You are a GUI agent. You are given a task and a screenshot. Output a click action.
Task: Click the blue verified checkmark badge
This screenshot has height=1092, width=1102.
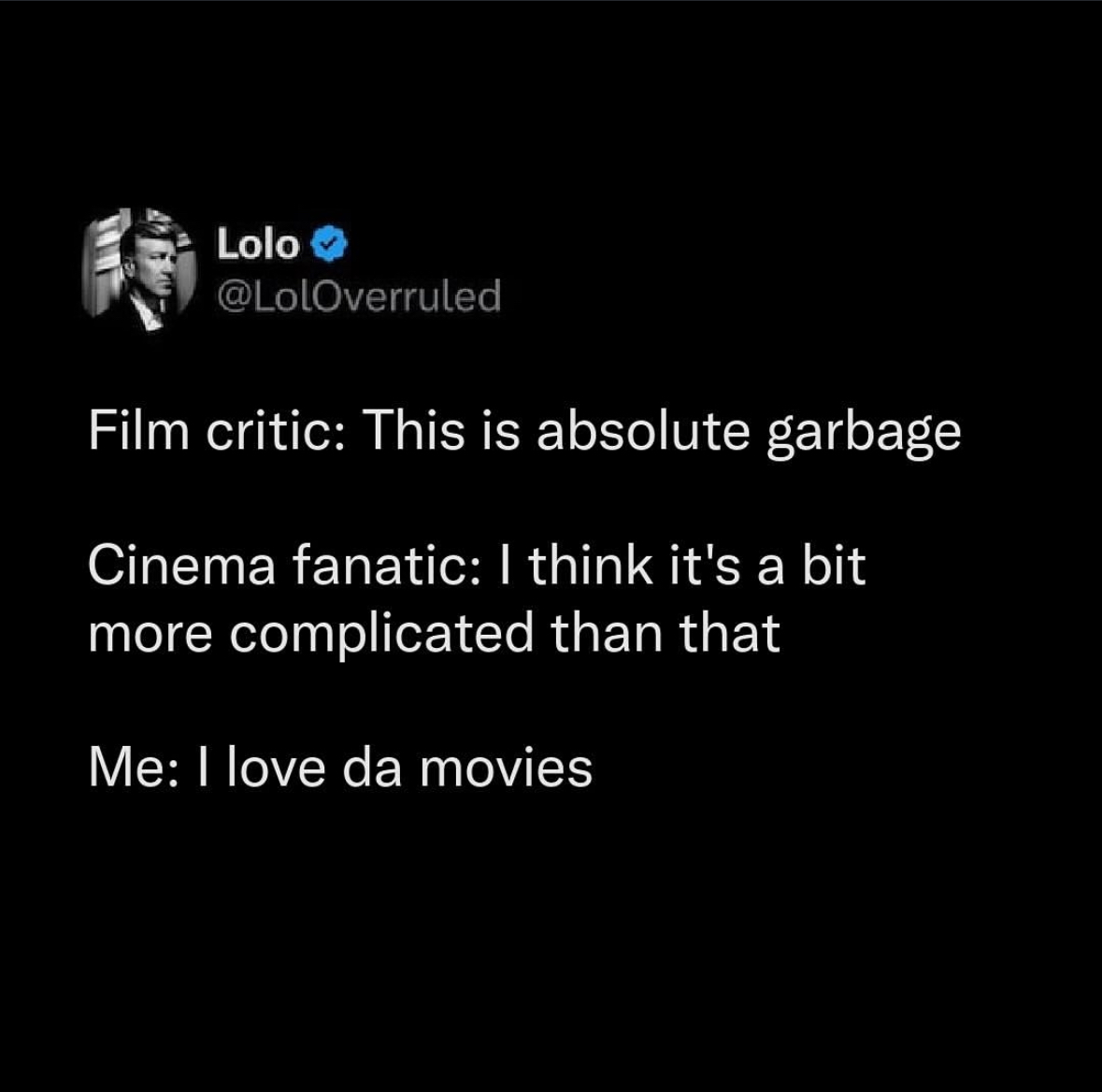tap(330, 245)
